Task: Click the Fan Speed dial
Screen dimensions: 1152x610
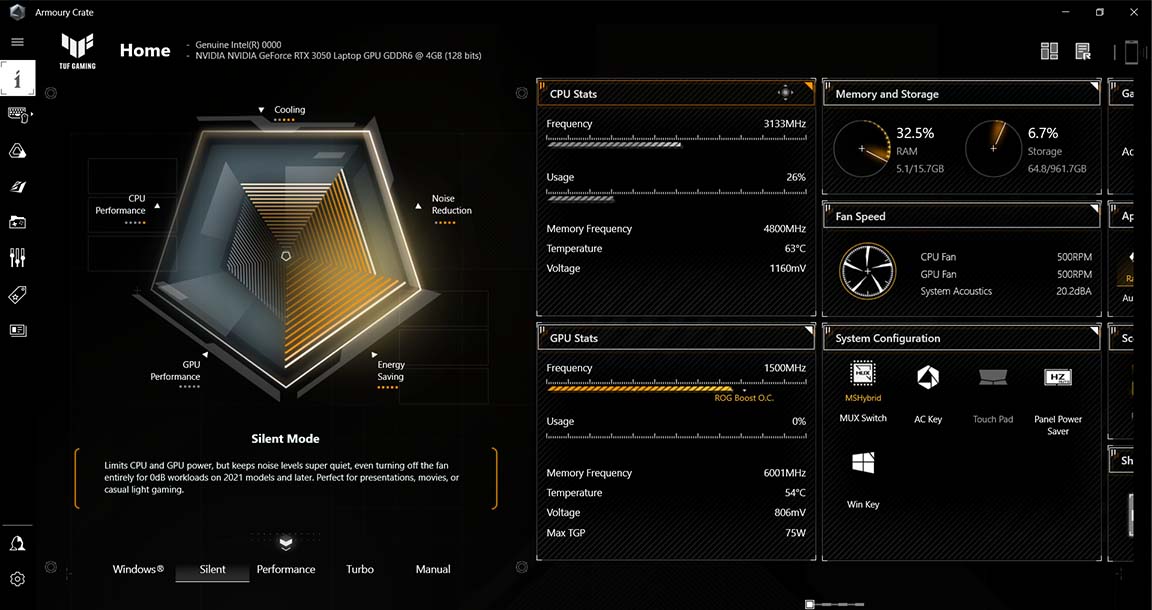Action: tap(868, 271)
